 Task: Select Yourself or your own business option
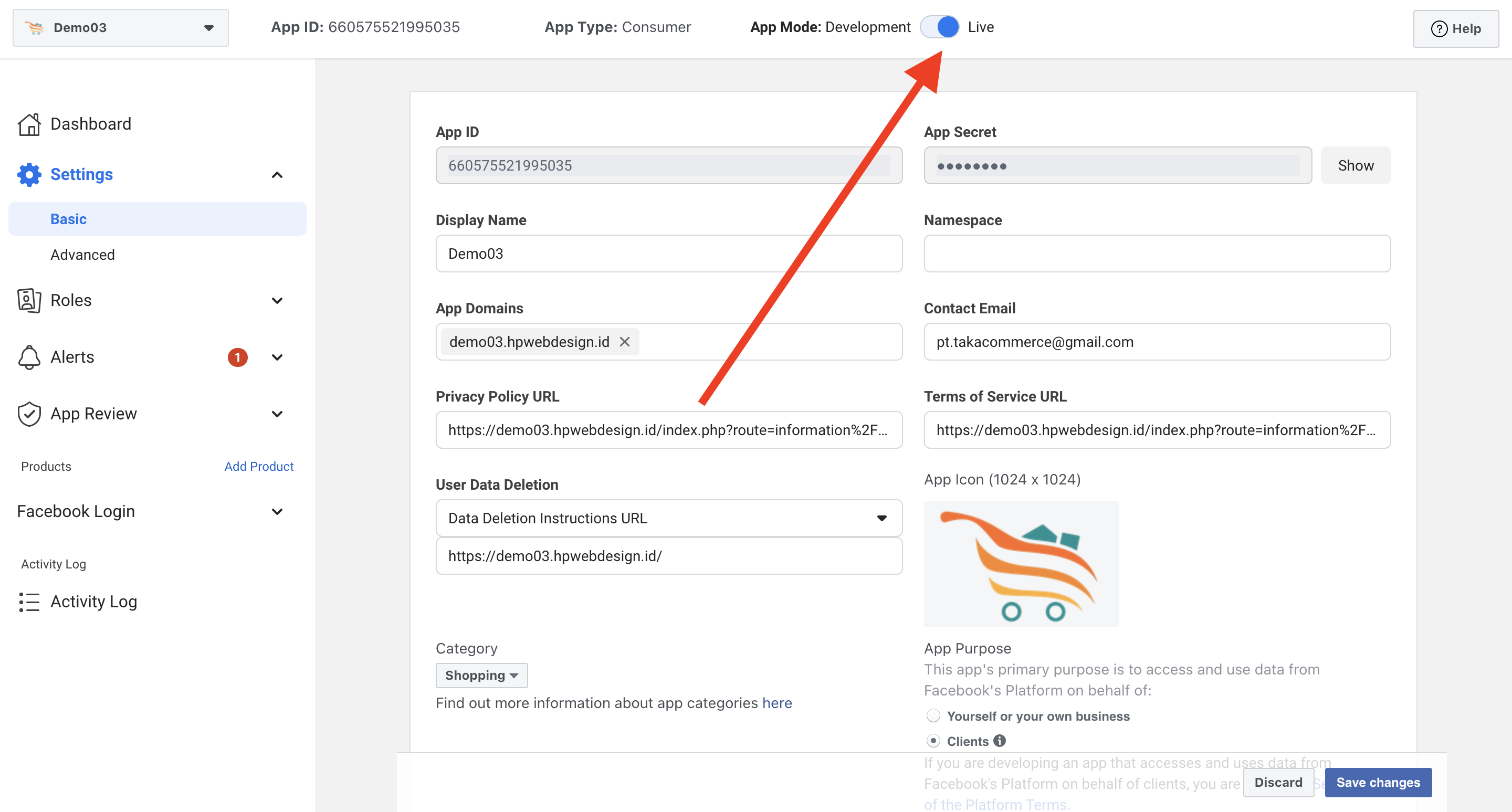933,716
